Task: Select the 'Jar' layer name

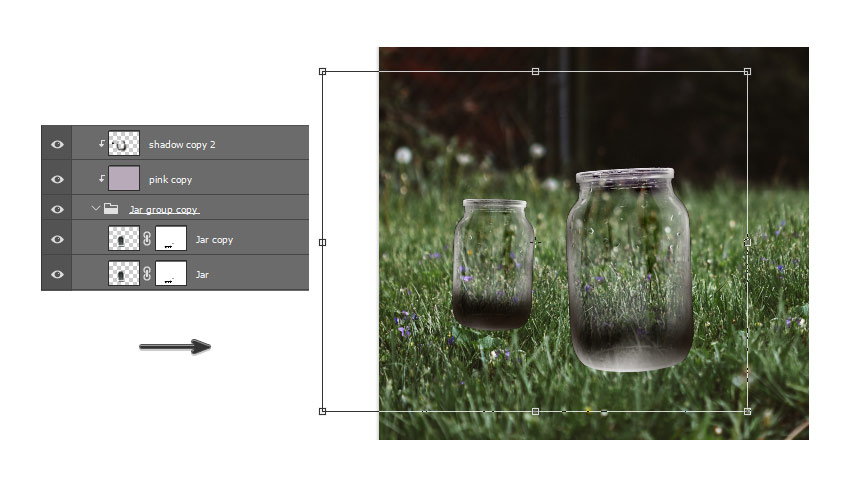Action: coord(202,275)
